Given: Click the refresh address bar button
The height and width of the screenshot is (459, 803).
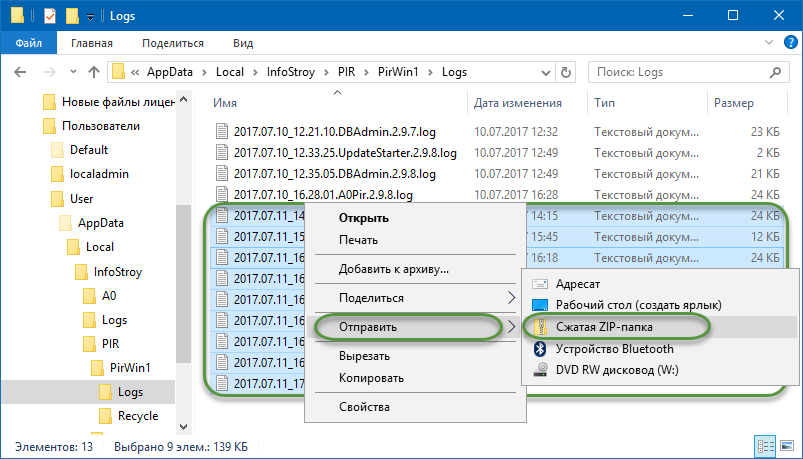Looking at the screenshot, I should click(566, 72).
